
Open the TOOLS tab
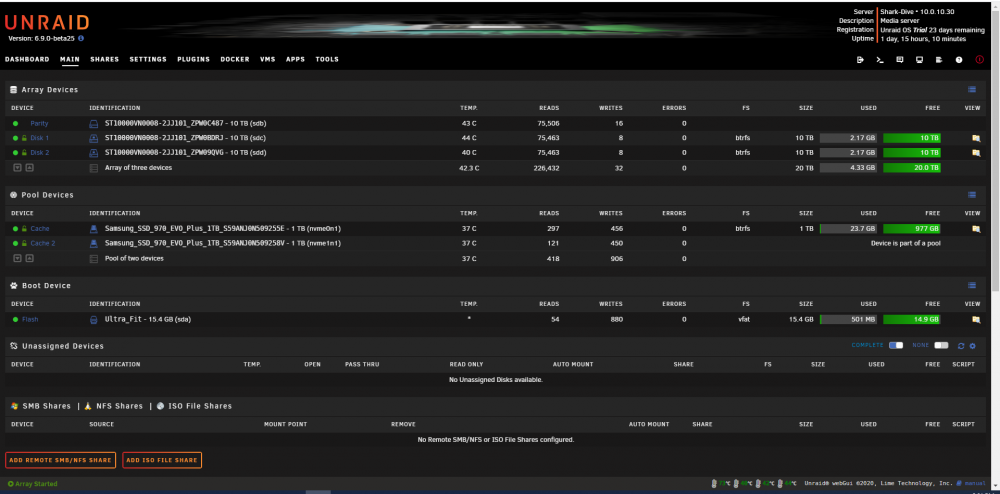[x=327, y=59]
